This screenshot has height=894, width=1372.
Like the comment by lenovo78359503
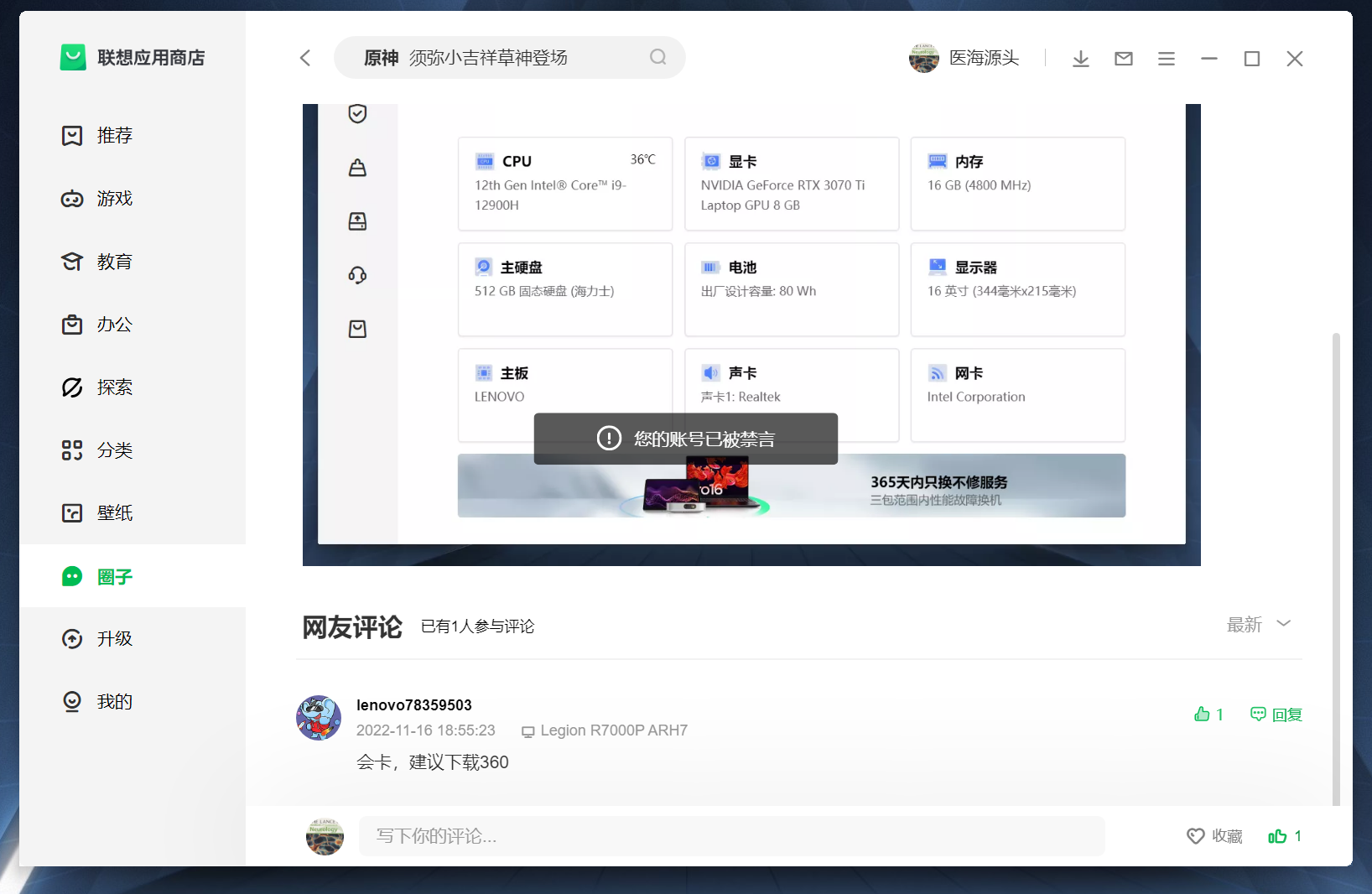click(x=1208, y=715)
